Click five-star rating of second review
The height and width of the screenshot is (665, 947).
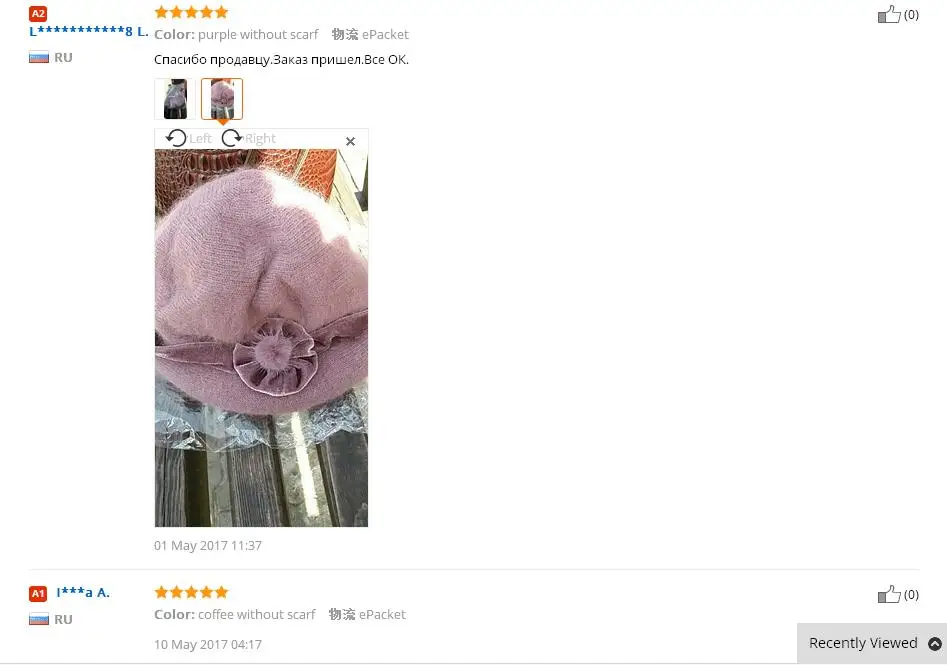(x=191, y=592)
